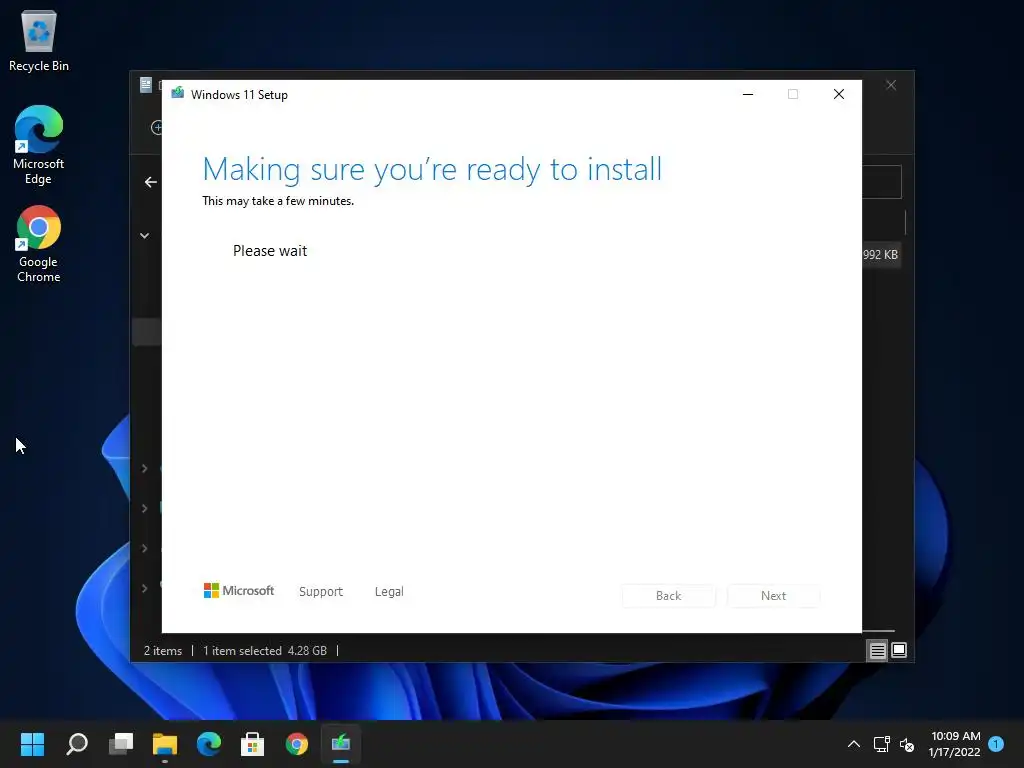The image size is (1024, 768).
Task: Click the 992 KB size cell in File Explorer
Action: click(880, 255)
